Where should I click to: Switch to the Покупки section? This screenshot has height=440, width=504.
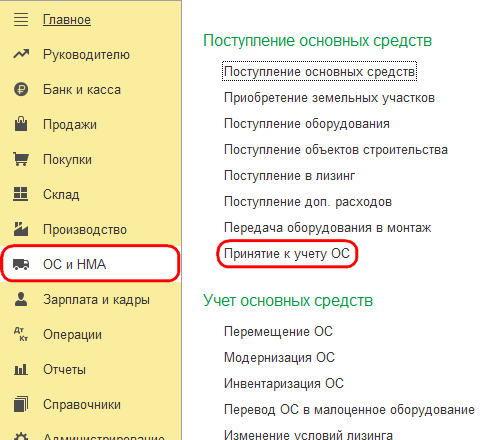pos(67,160)
